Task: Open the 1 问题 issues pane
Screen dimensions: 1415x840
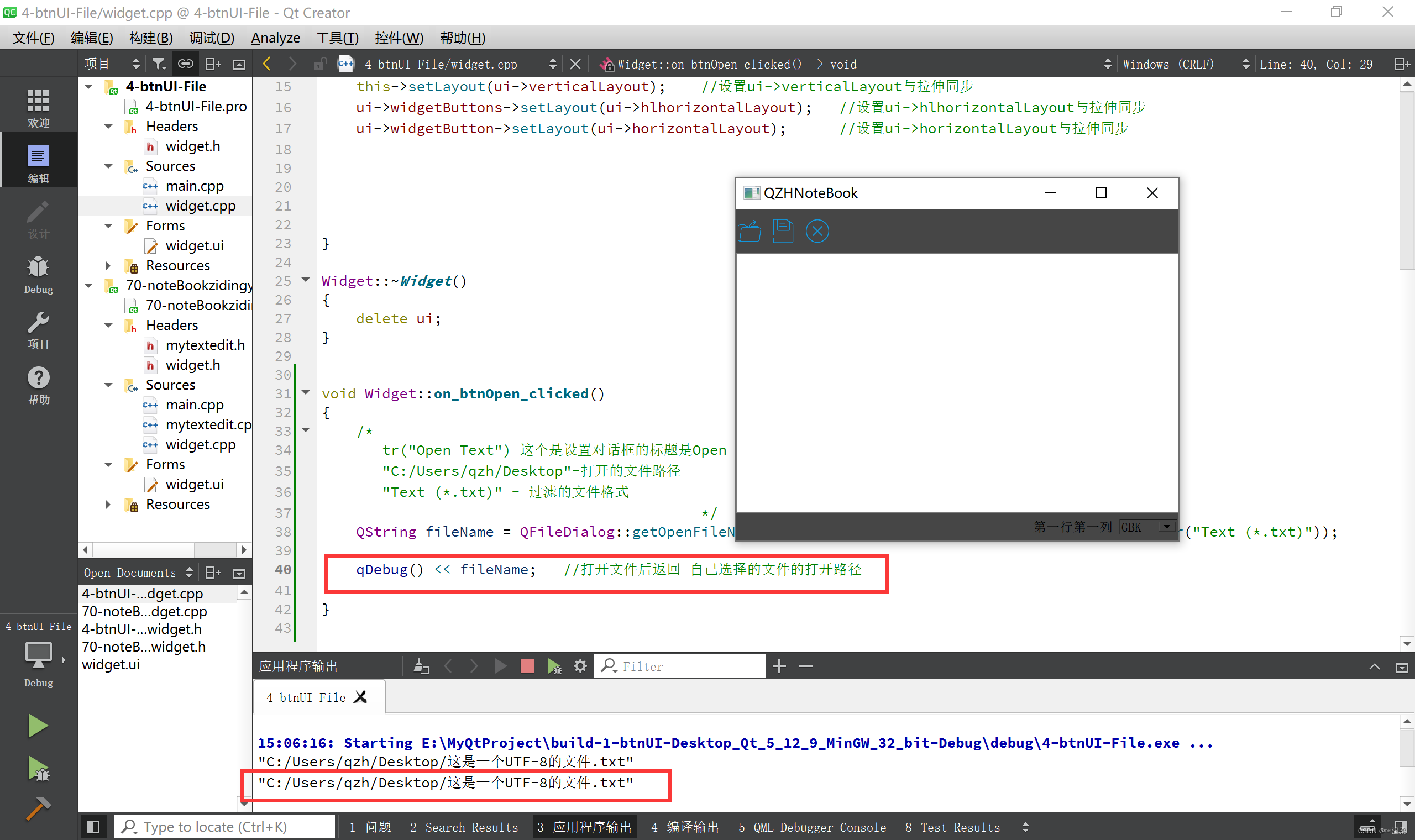Action: 370,827
